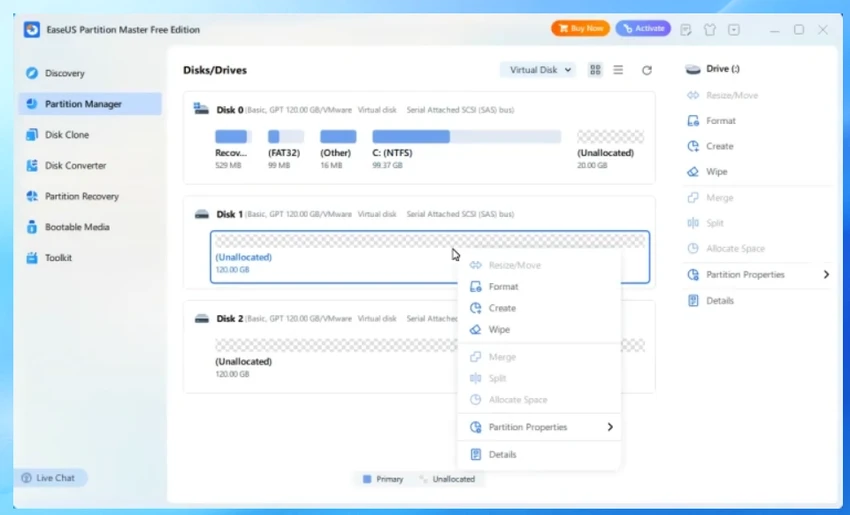
Task: Click the Buy Now button
Action: coord(581,28)
